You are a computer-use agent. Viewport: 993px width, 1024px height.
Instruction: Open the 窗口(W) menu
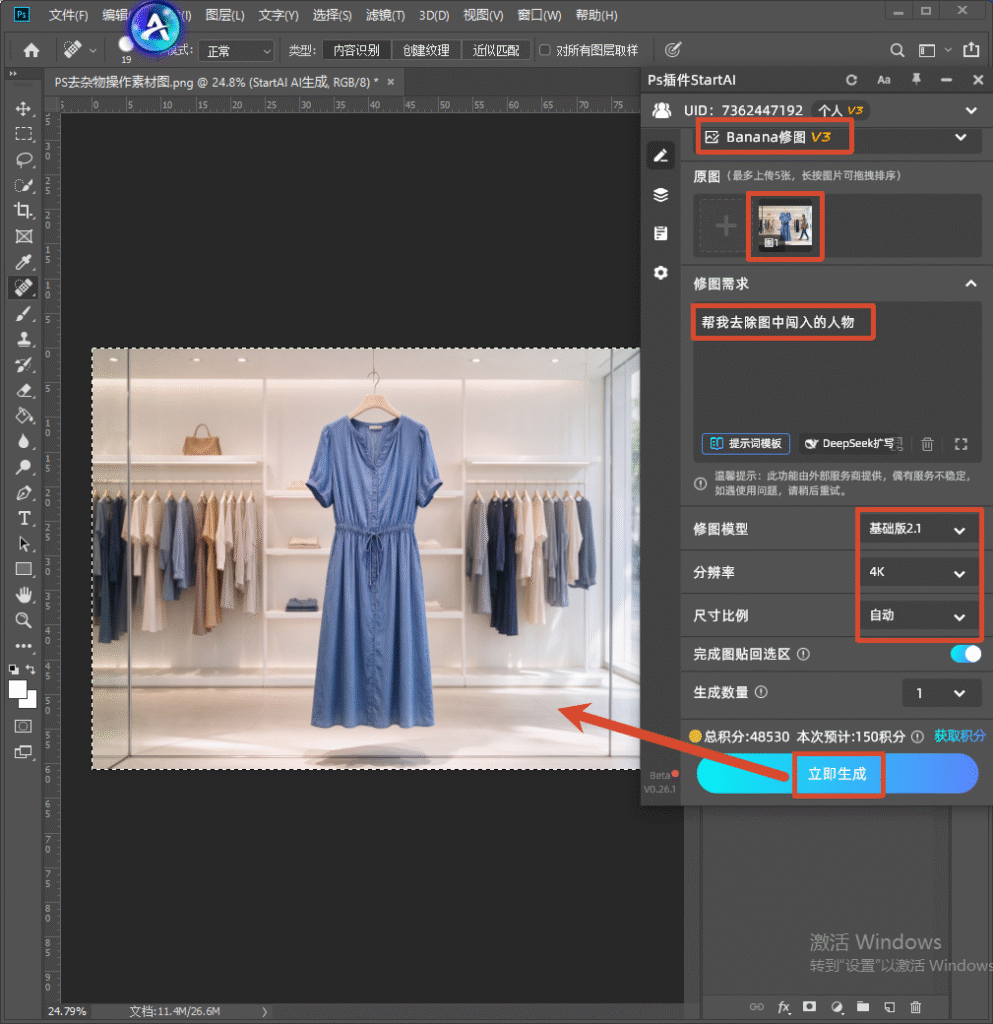[x=539, y=15]
